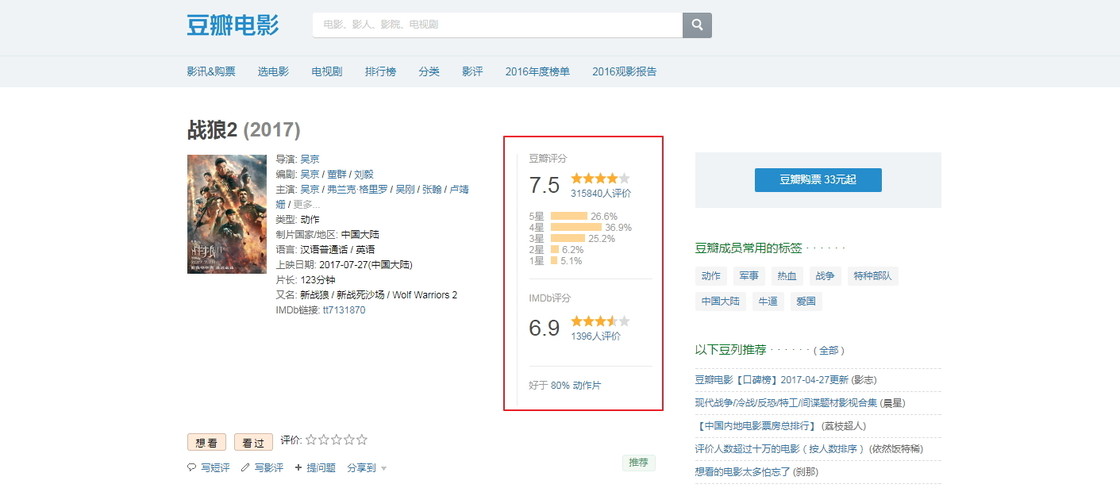Click the magnifier search button
This screenshot has height=488, width=1120.
[x=697, y=25]
